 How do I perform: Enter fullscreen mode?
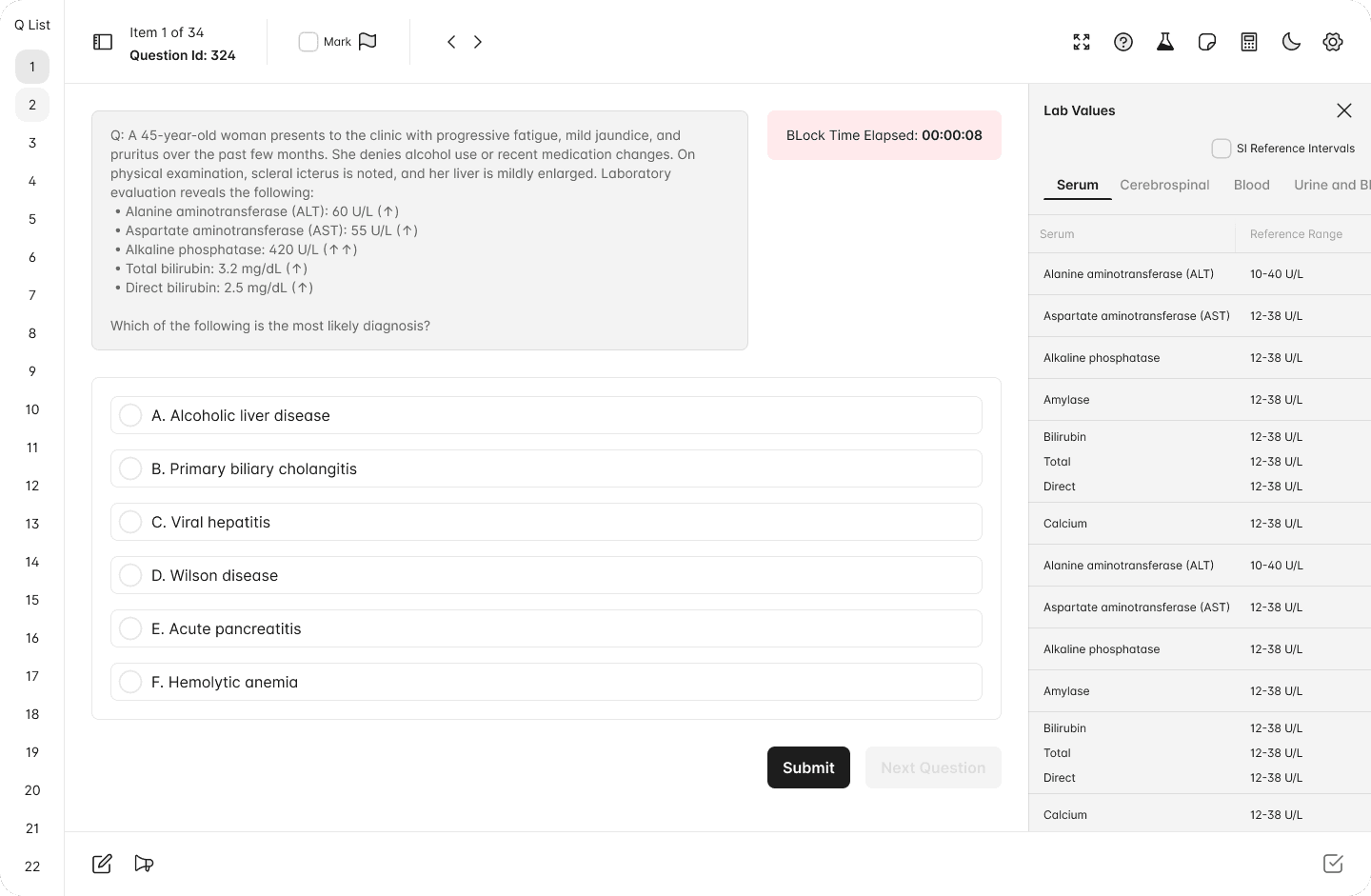[x=1082, y=42]
